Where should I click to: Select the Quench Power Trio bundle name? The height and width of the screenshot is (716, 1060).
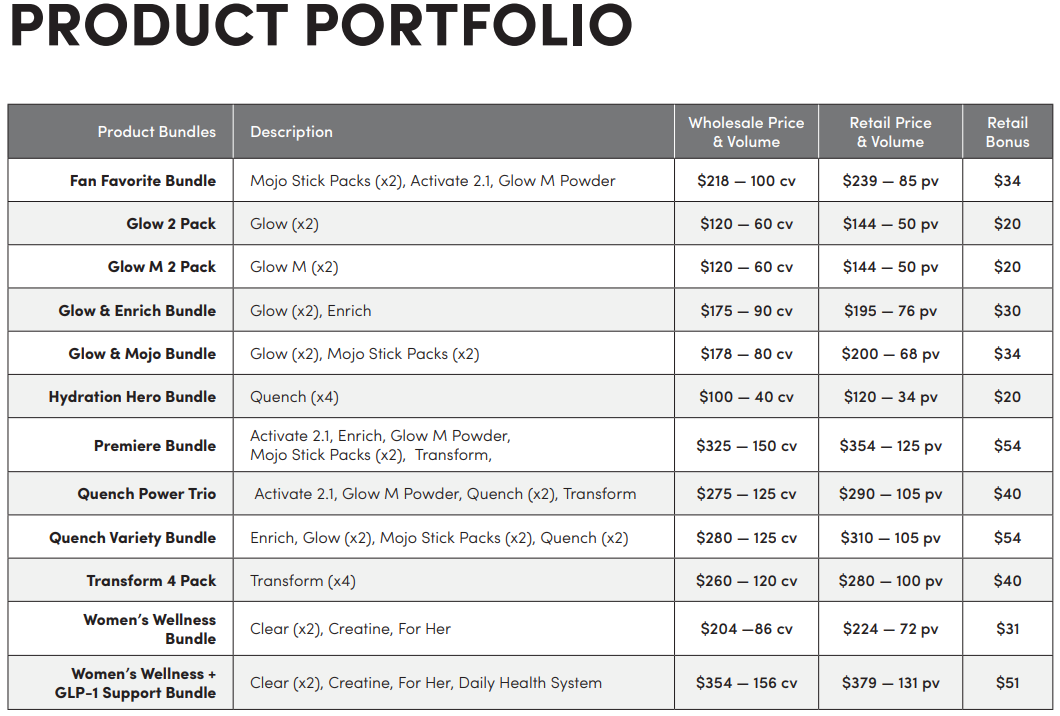(147, 494)
